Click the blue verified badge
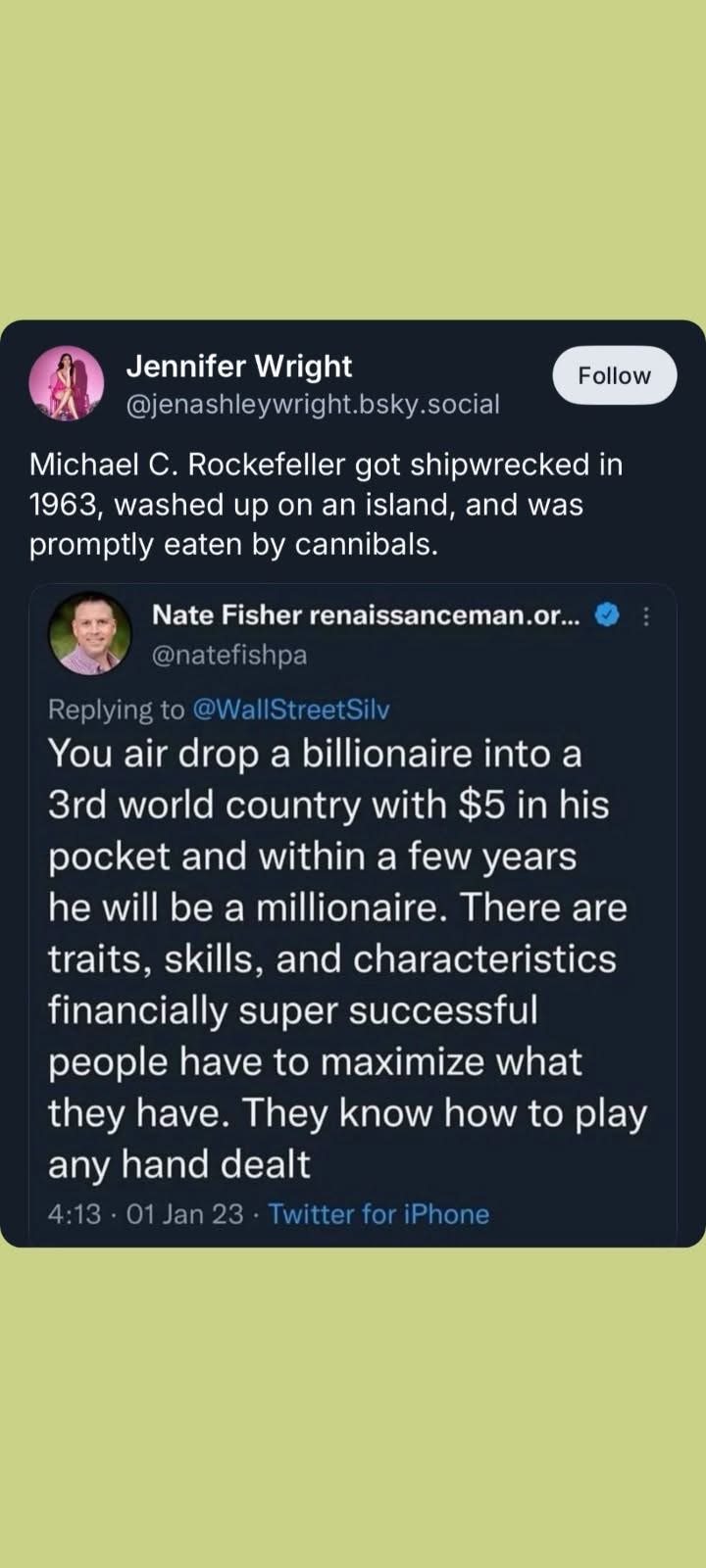706x1568 pixels. [608, 615]
